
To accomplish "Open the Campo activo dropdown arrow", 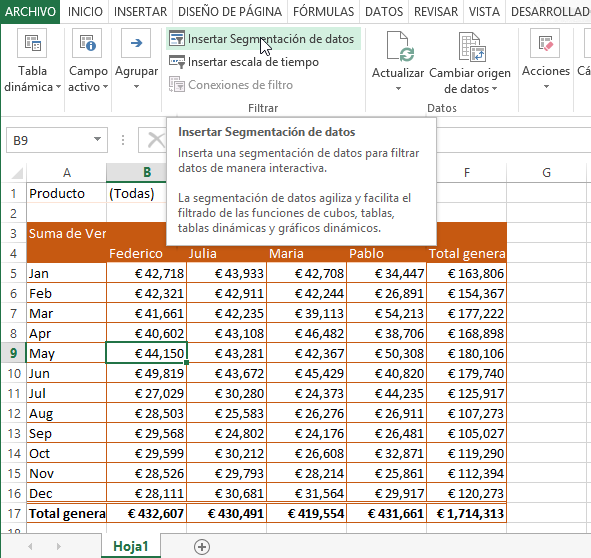I will point(106,87).
